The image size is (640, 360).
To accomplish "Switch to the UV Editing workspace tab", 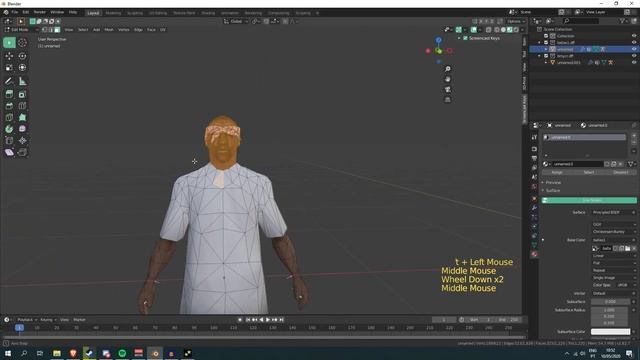I will pyautogui.click(x=158, y=13).
